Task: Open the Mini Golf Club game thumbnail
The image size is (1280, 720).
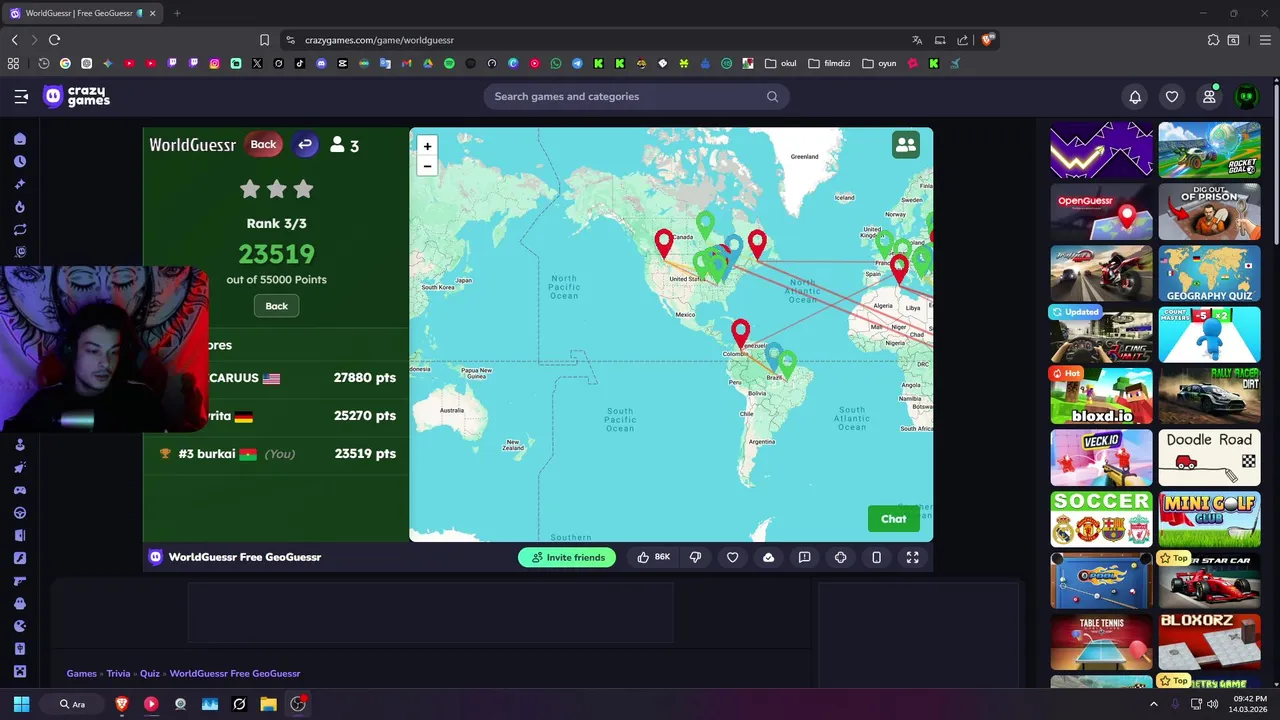Action: 1209,518
